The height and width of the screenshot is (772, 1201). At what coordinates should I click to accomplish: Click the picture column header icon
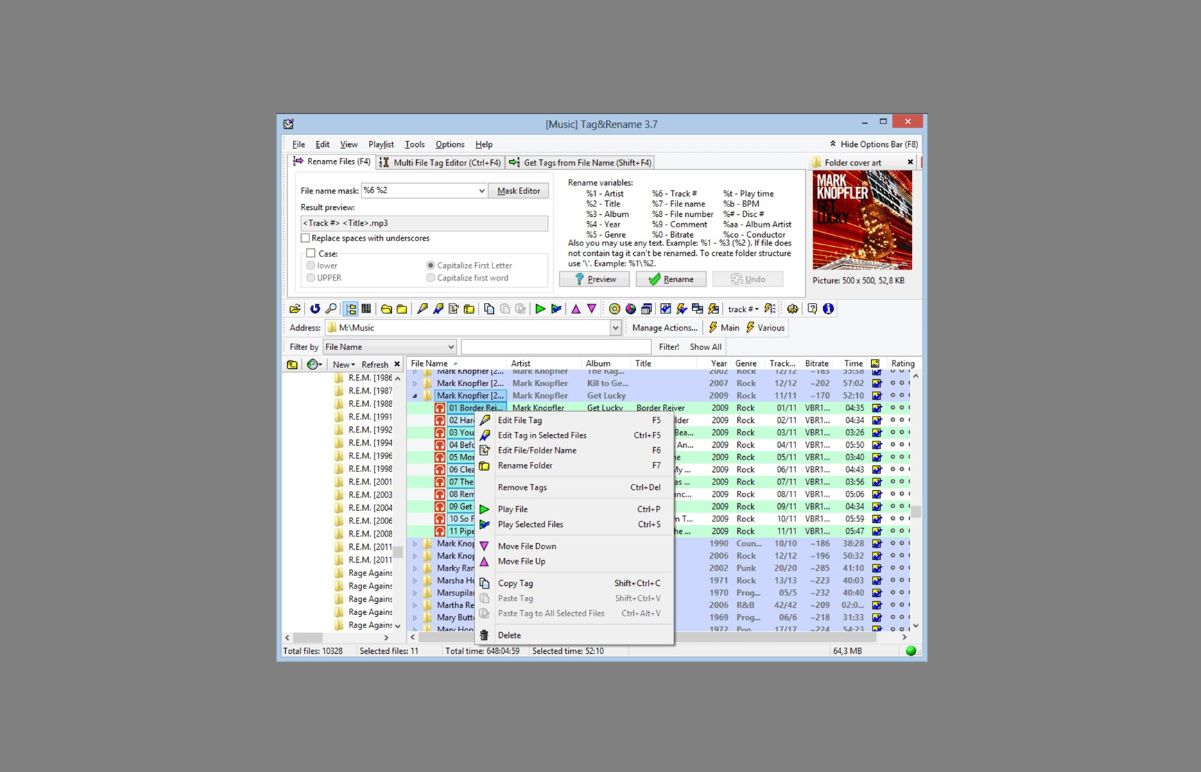(x=875, y=364)
